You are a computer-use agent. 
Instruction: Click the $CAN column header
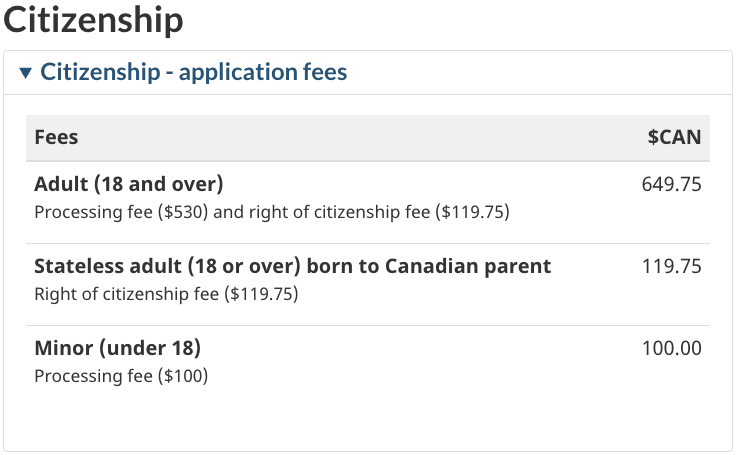point(674,137)
